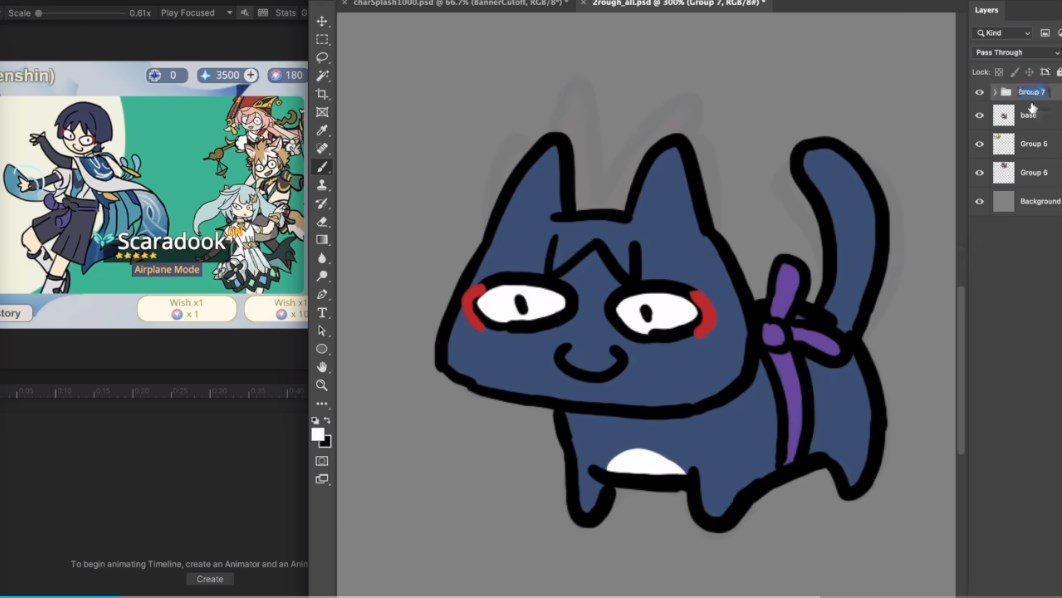Hide the Background layer
This screenshot has height=598, width=1062.
979,201
